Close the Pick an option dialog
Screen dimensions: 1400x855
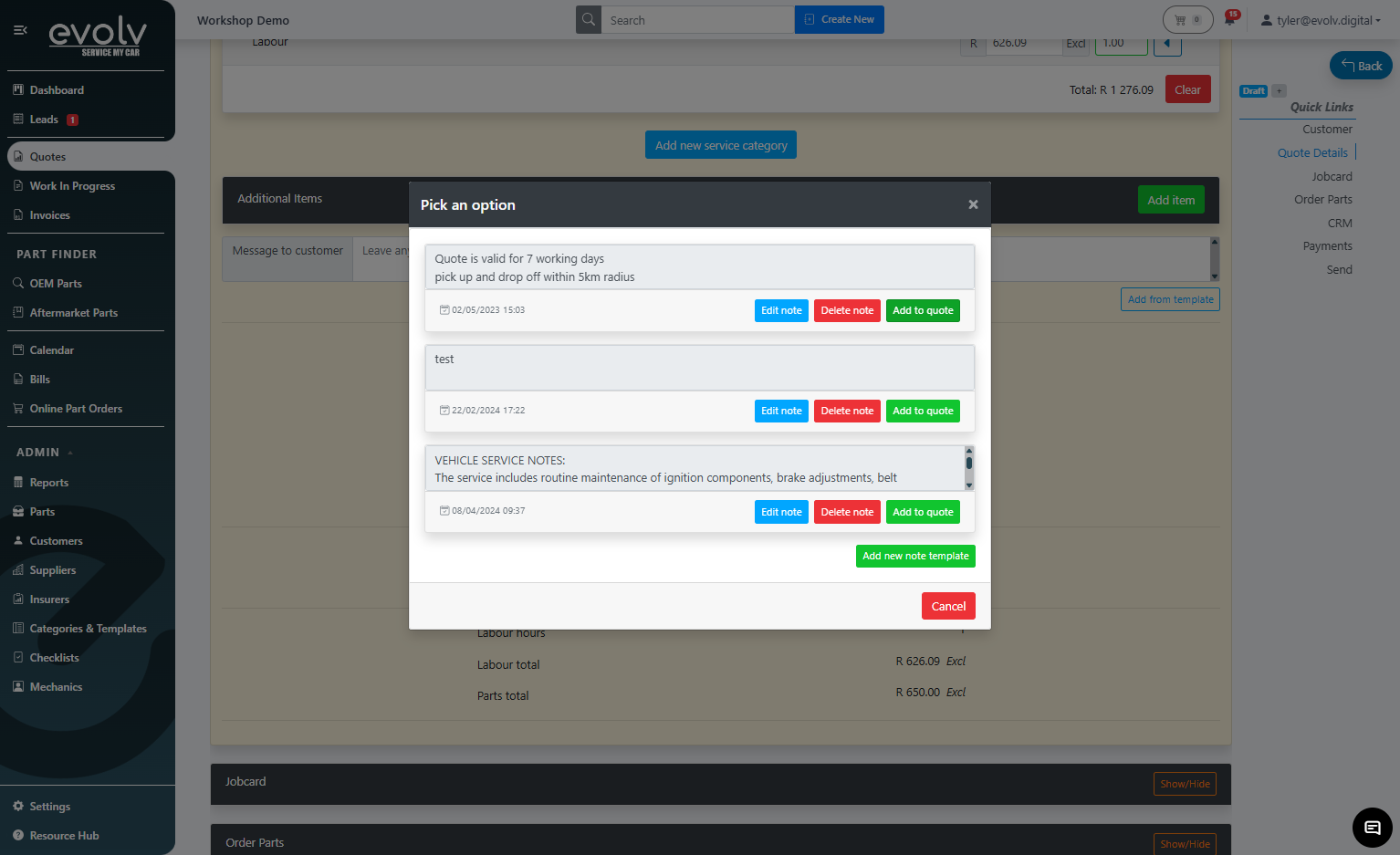click(x=973, y=204)
